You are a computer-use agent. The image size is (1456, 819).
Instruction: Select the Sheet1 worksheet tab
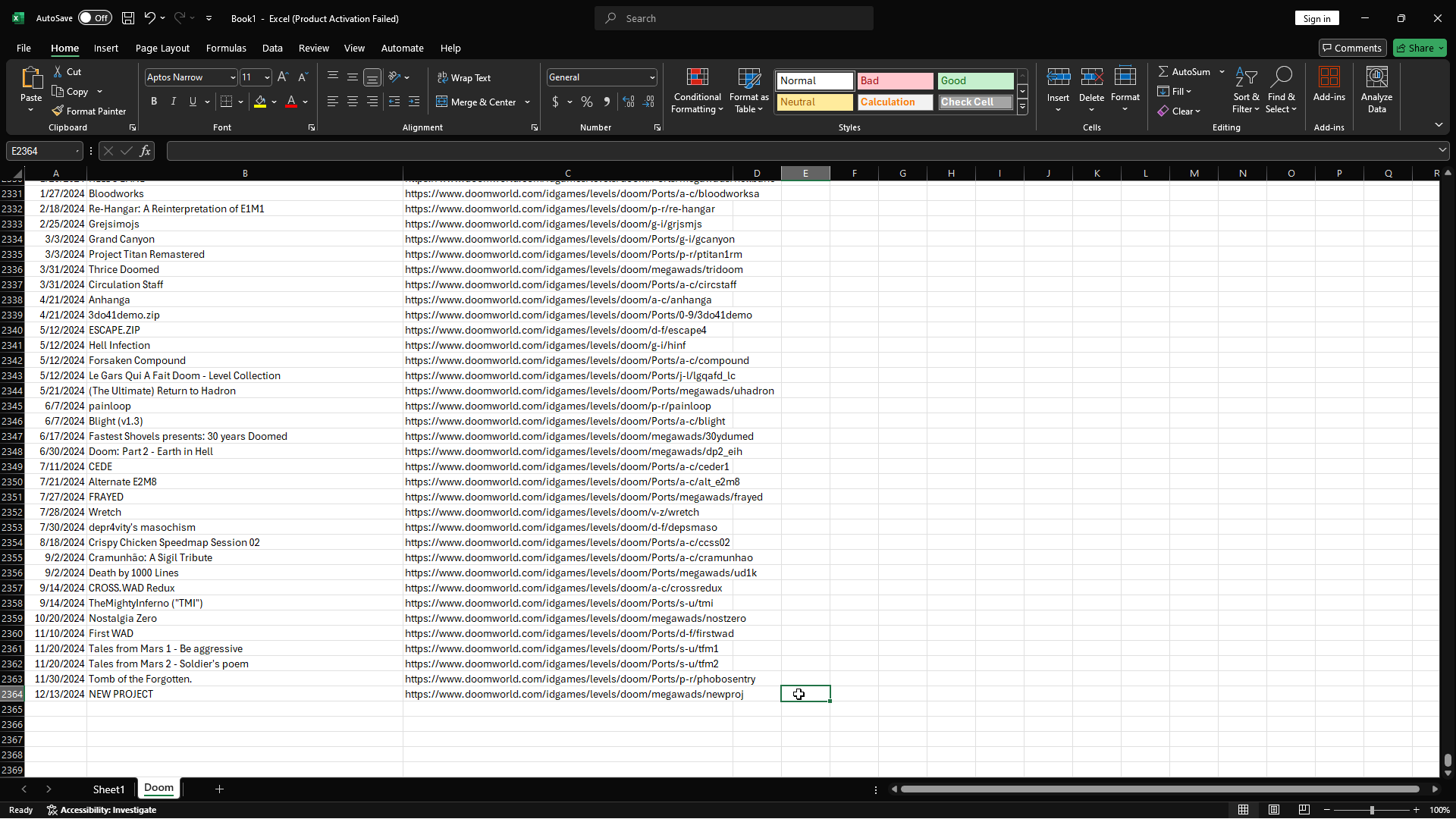coord(108,789)
